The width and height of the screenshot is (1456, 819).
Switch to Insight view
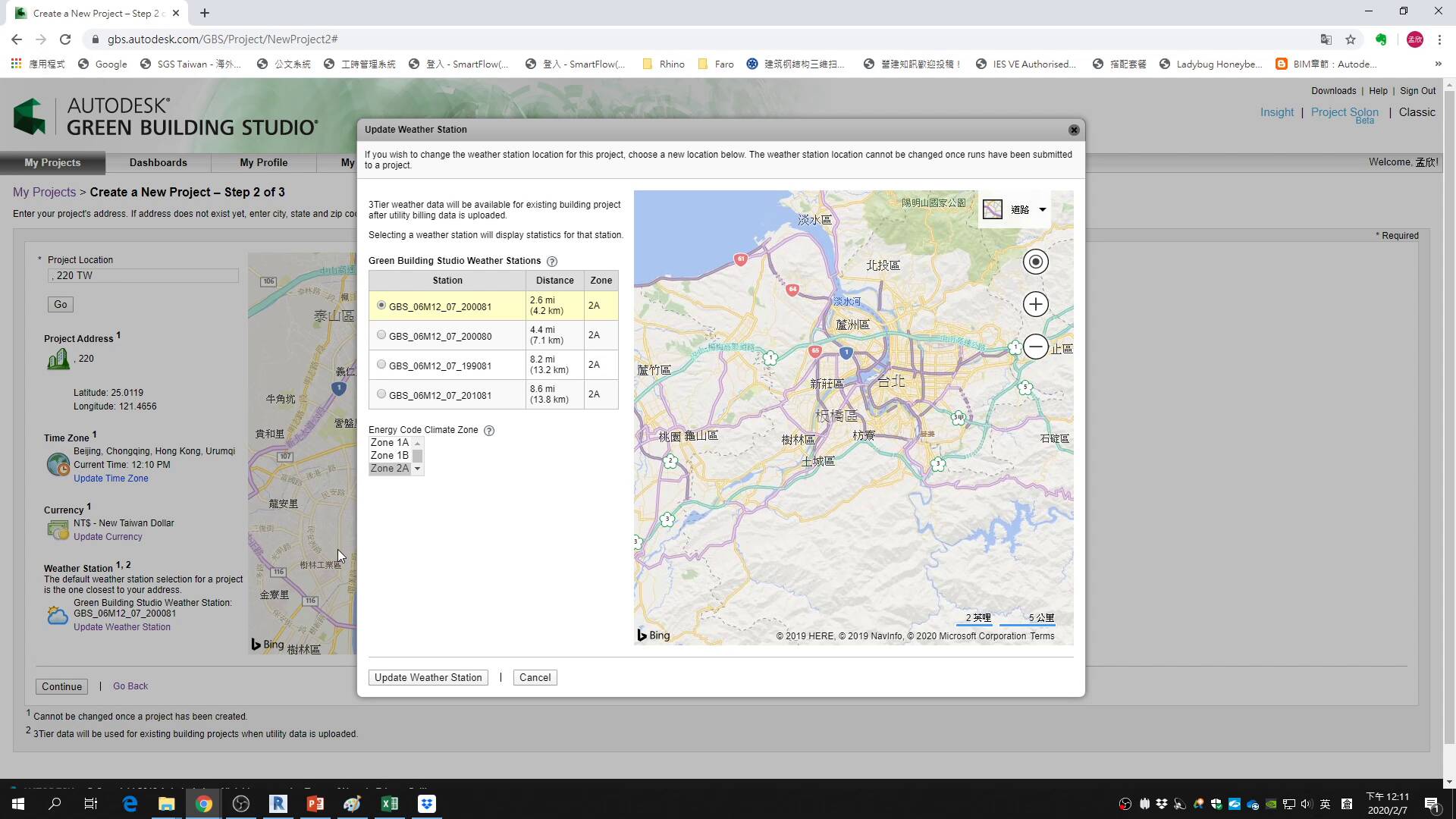pyautogui.click(x=1277, y=112)
